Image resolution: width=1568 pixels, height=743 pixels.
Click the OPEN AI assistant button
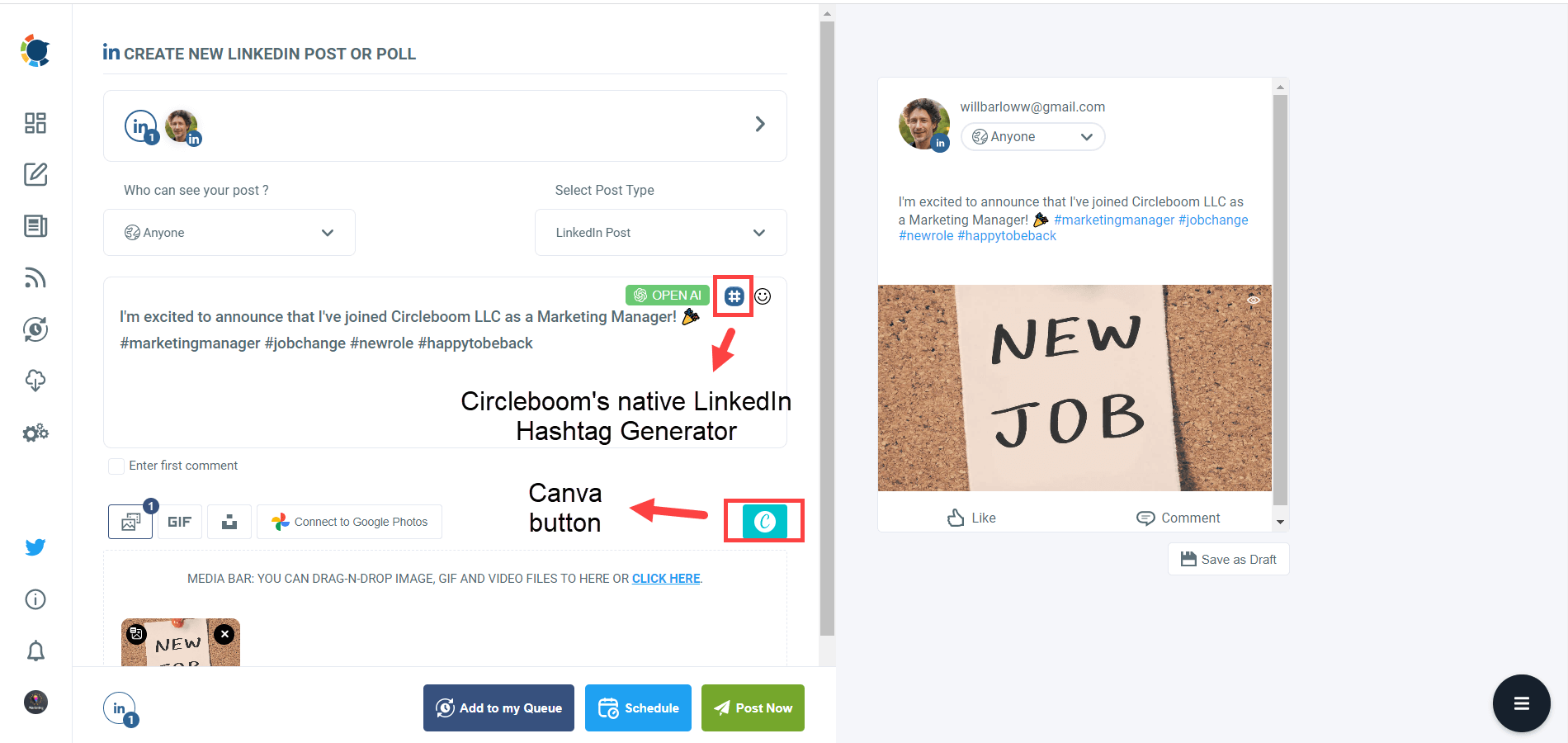point(667,295)
